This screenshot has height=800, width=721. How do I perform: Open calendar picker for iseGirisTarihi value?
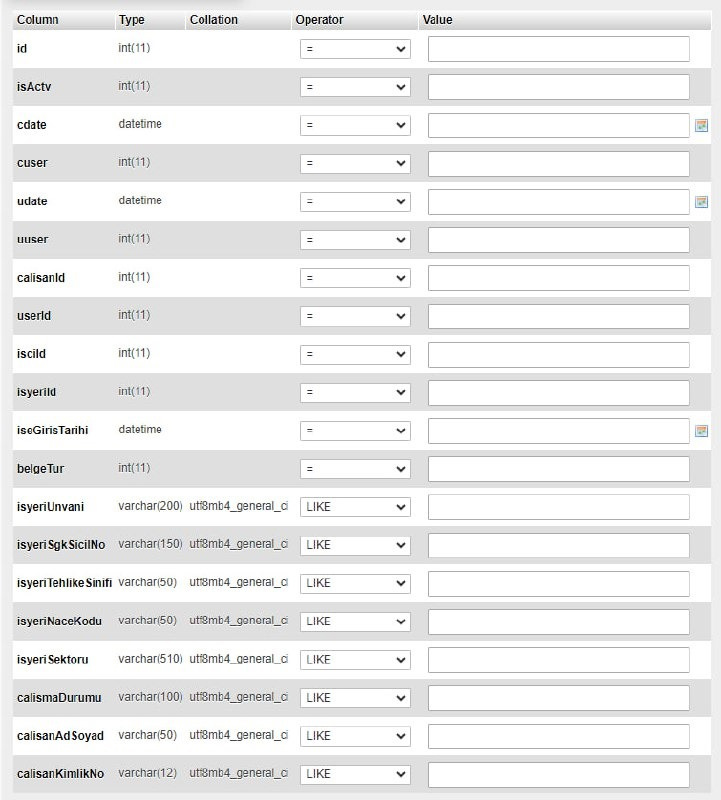(702, 430)
